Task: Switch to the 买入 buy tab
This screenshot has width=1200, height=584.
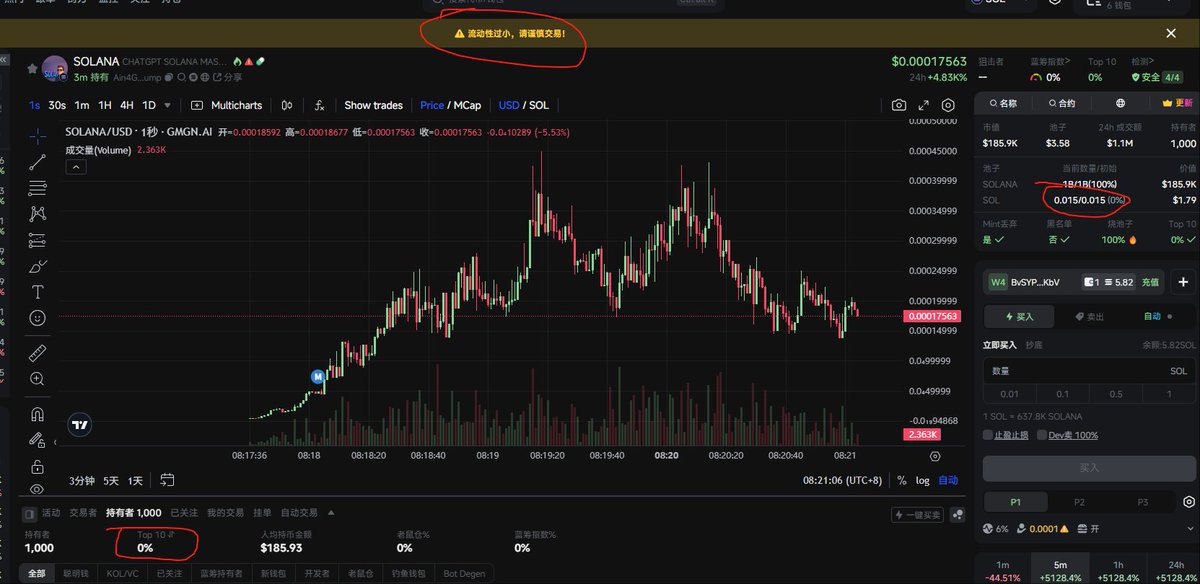Action: 1019,316
